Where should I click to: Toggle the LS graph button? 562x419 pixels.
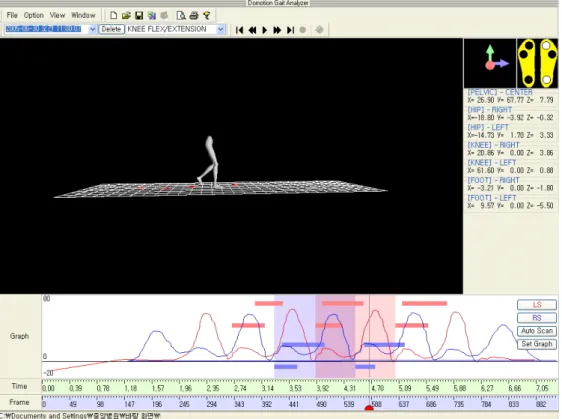tap(537, 305)
